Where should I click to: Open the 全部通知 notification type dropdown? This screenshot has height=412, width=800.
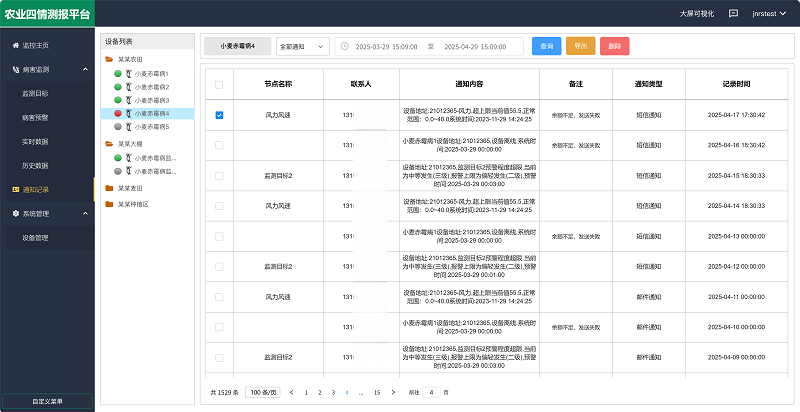coord(303,46)
